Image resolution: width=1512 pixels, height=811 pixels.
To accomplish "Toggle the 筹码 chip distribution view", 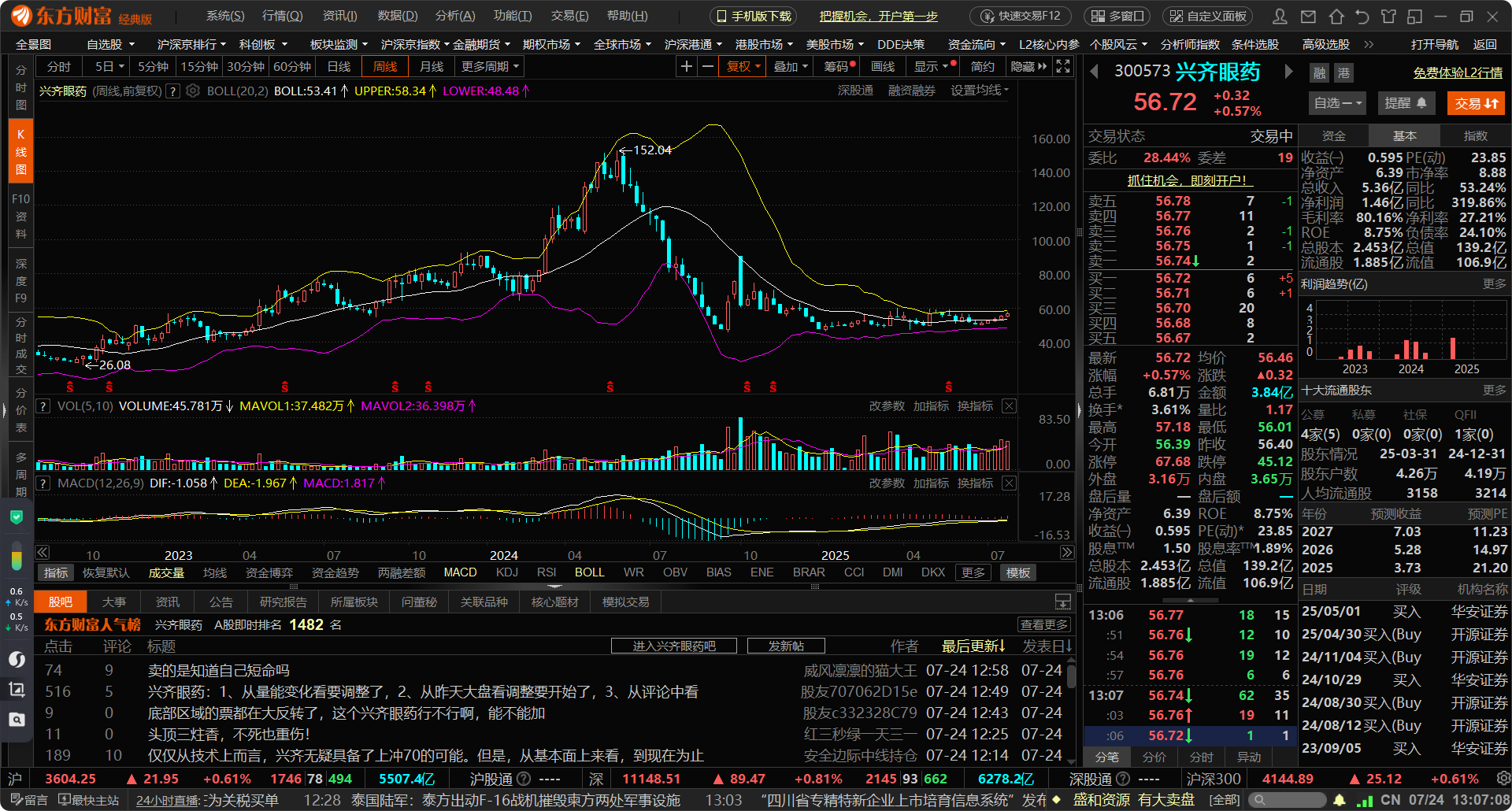I will pyautogui.click(x=838, y=66).
